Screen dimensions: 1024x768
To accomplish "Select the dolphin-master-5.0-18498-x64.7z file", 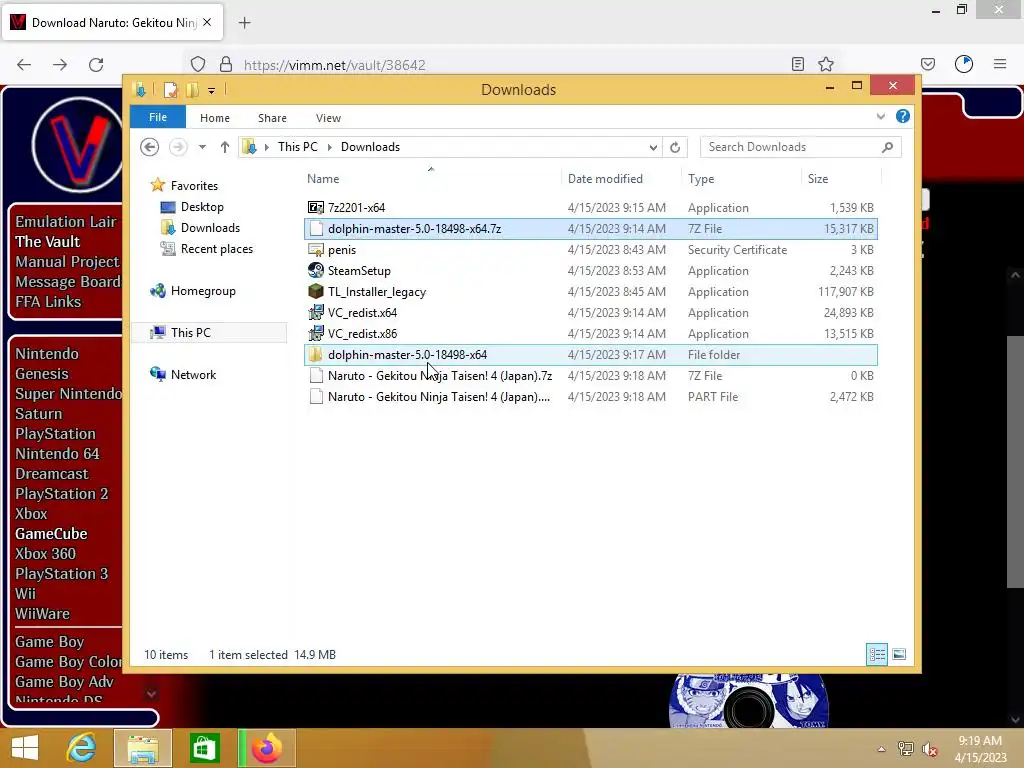I will pos(590,229).
